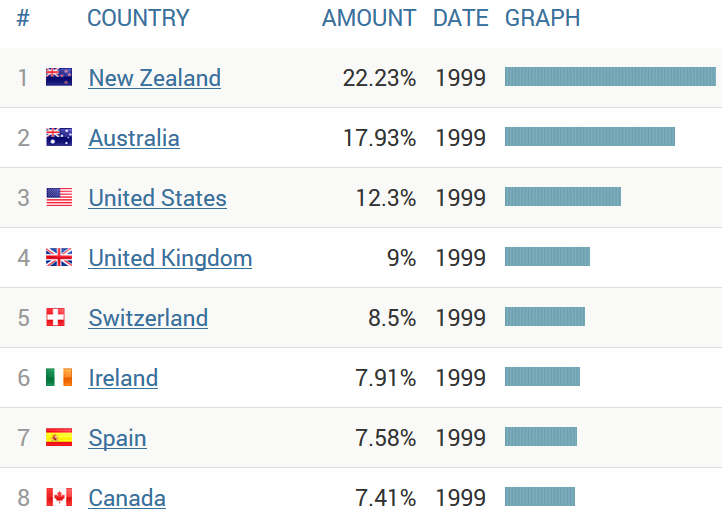Screen dimensions: 722x524
Task: Click the United Kingdom flag icon
Action: click(x=59, y=257)
